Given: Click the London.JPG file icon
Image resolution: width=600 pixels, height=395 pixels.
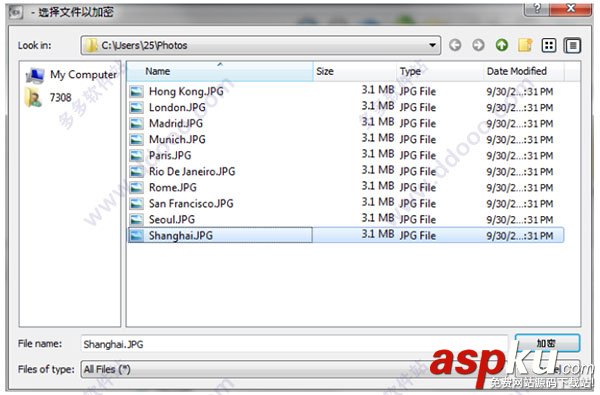Looking at the screenshot, I should coord(137,108).
